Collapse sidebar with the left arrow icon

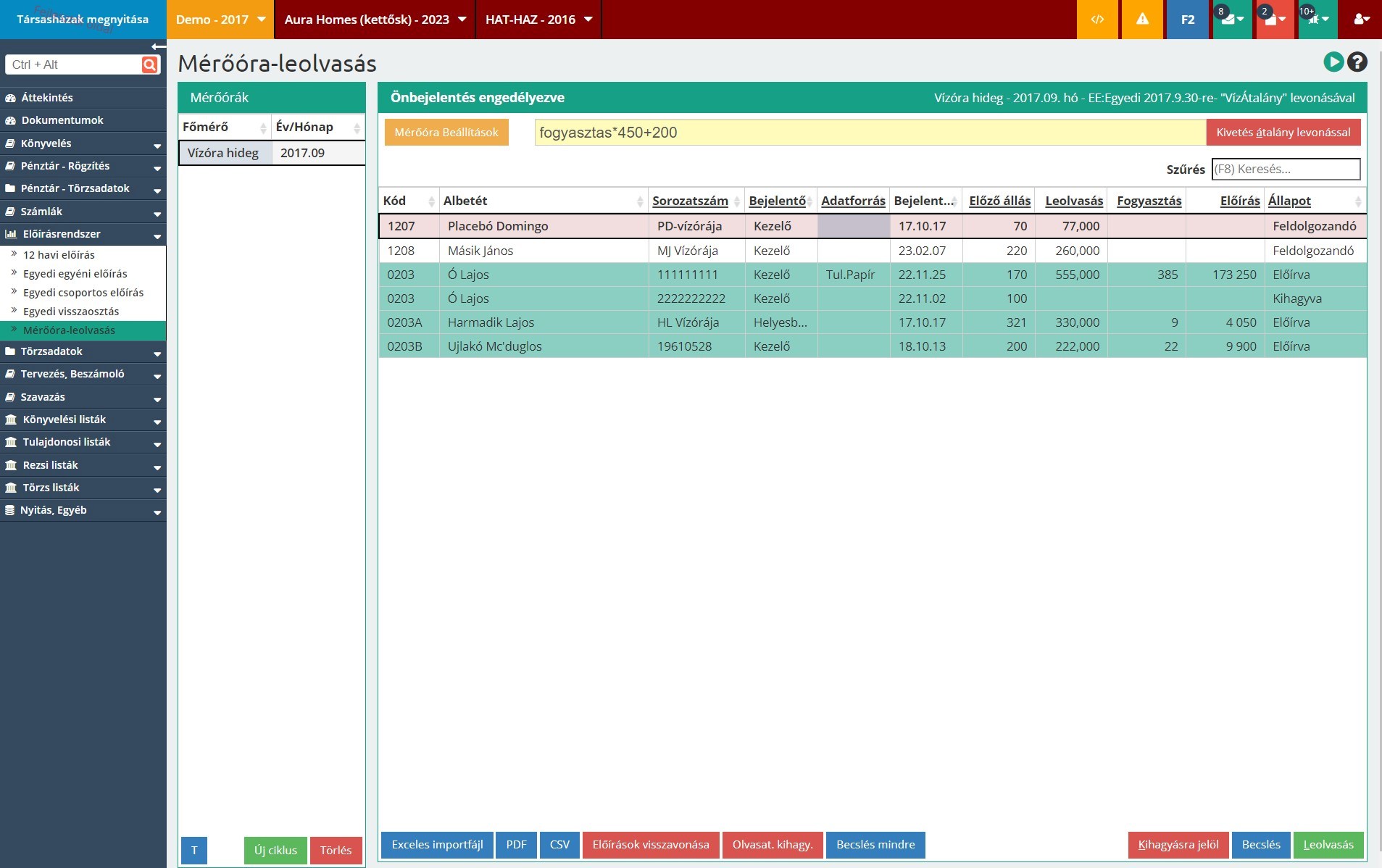(x=159, y=46)
